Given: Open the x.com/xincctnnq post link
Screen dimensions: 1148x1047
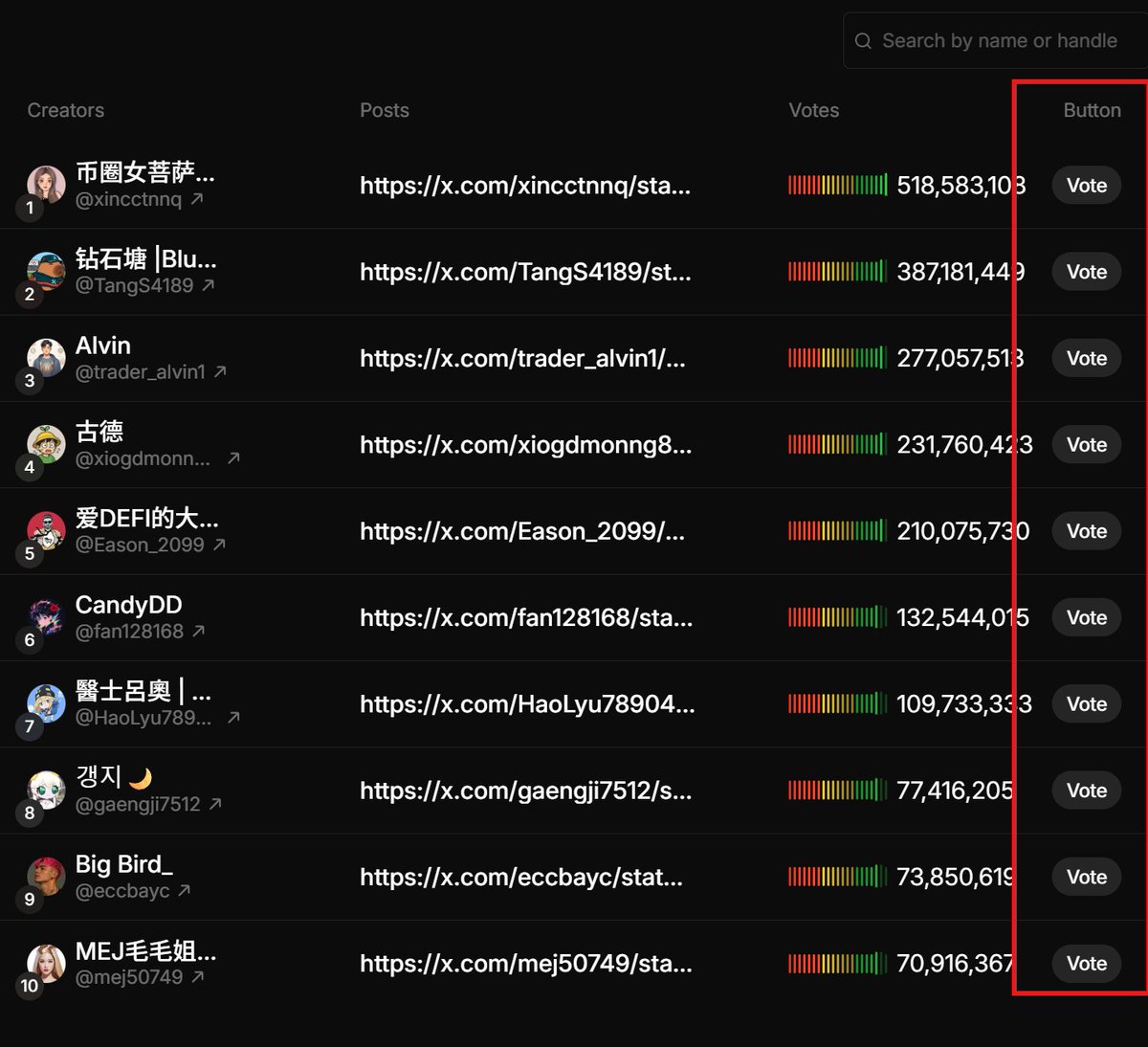Looking at the screenshot, I should pos(525,186).
